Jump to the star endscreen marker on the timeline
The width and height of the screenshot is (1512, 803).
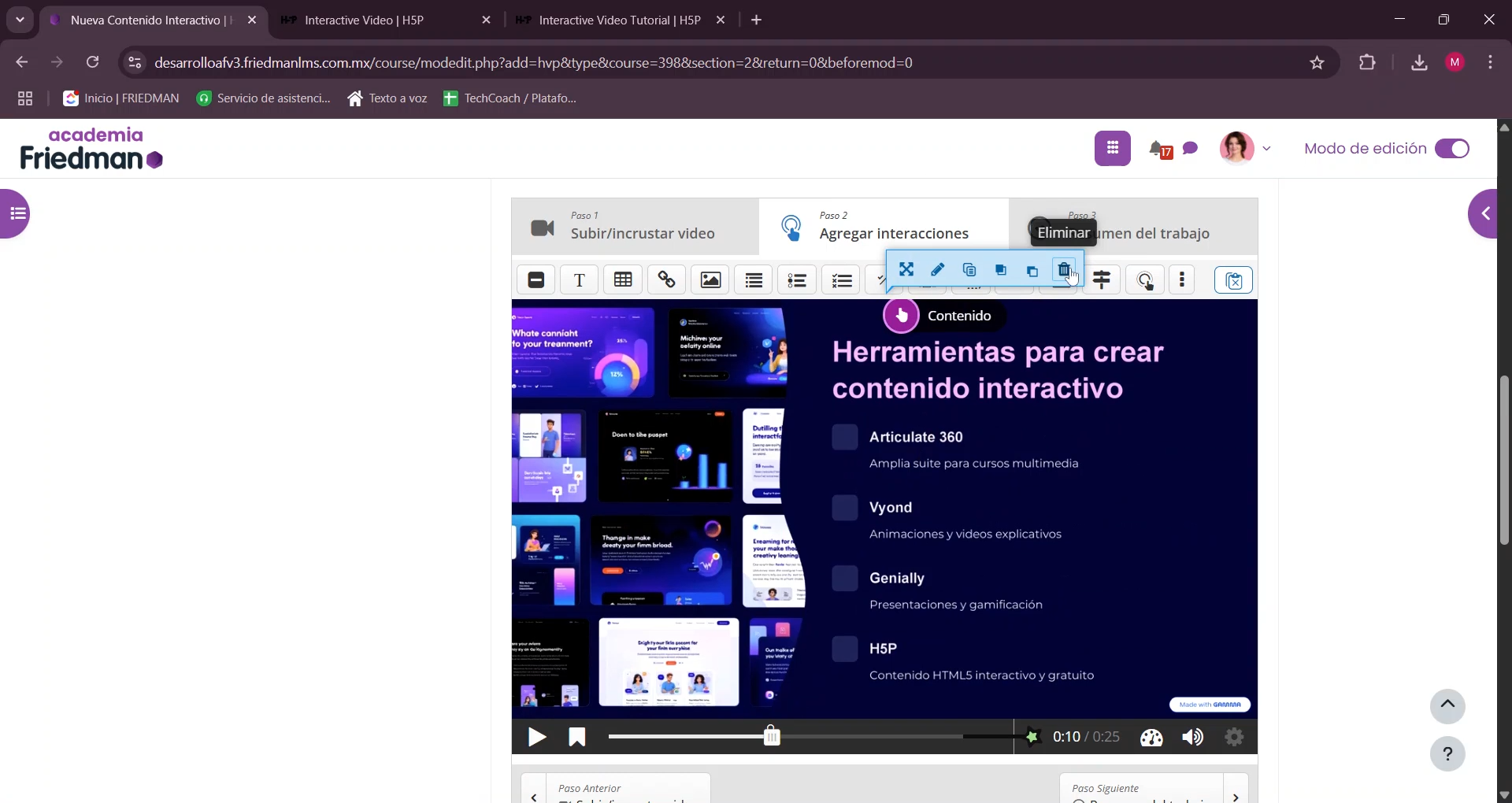(x=1032, y=737)
